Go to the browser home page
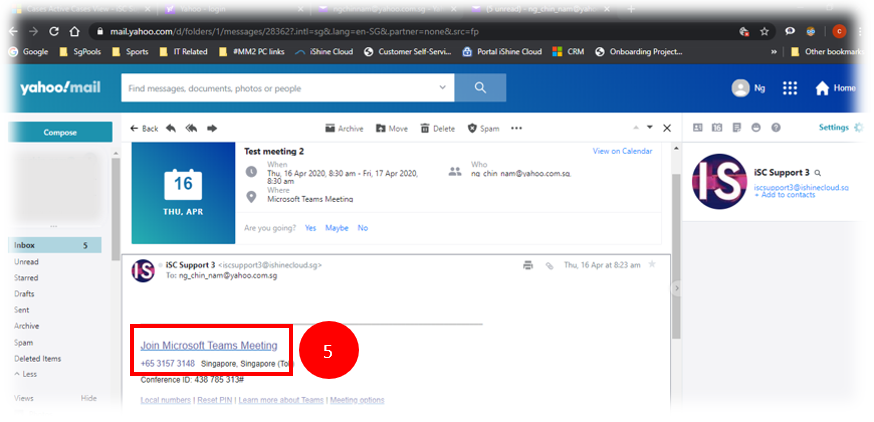The image size is (874, 422). [x=74, y=32]
